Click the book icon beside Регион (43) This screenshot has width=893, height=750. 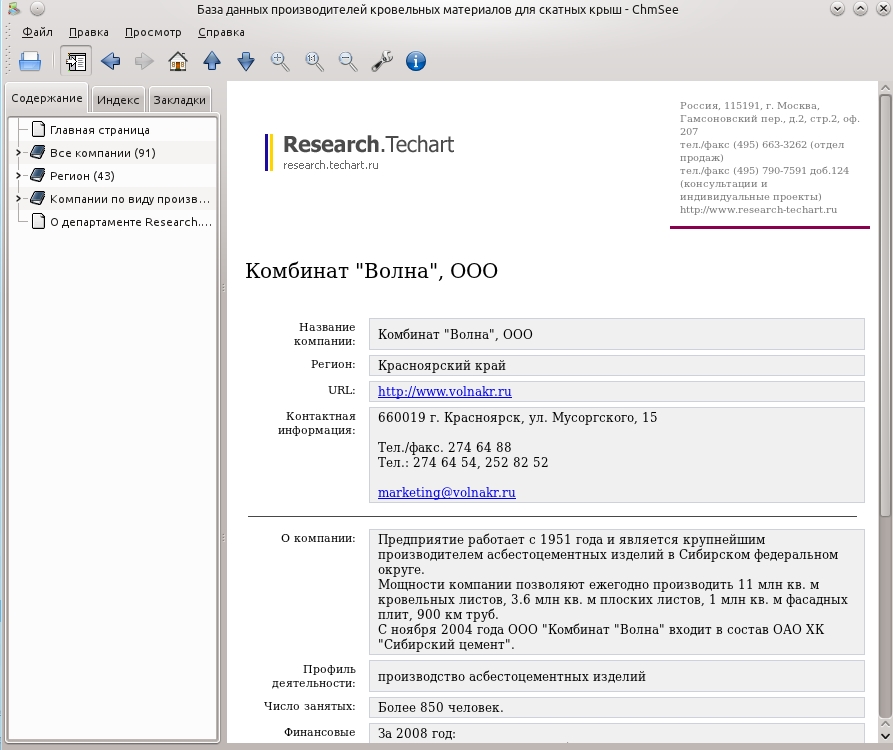pos(38,175)
